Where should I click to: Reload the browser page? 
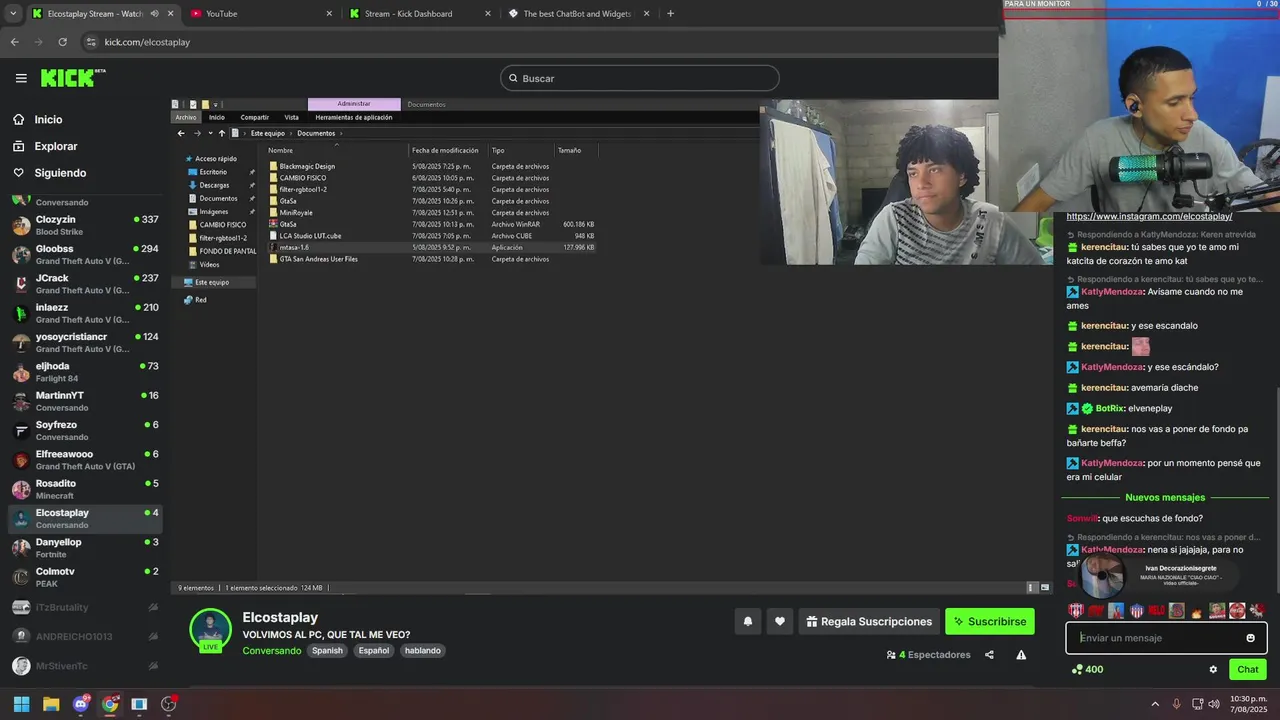(62, 42)
